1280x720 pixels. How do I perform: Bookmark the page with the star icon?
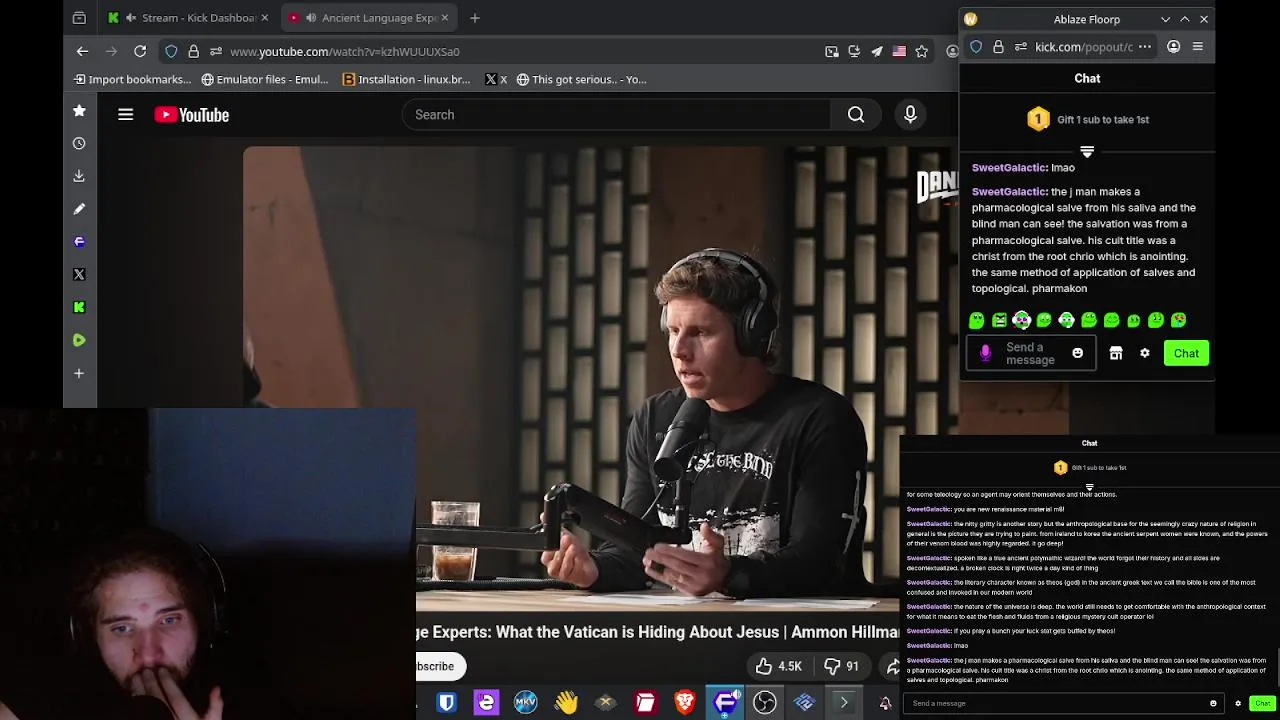pyautogui.click(x=922, y=51)
